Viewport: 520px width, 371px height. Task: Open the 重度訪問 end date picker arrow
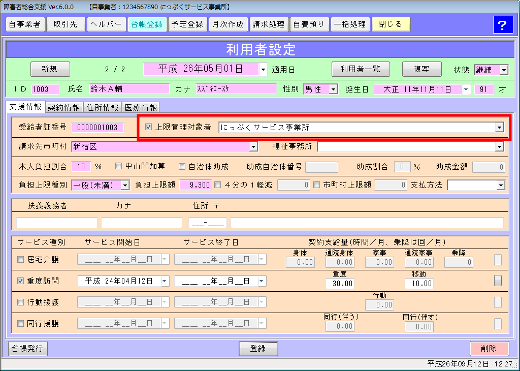coord(262,281)
